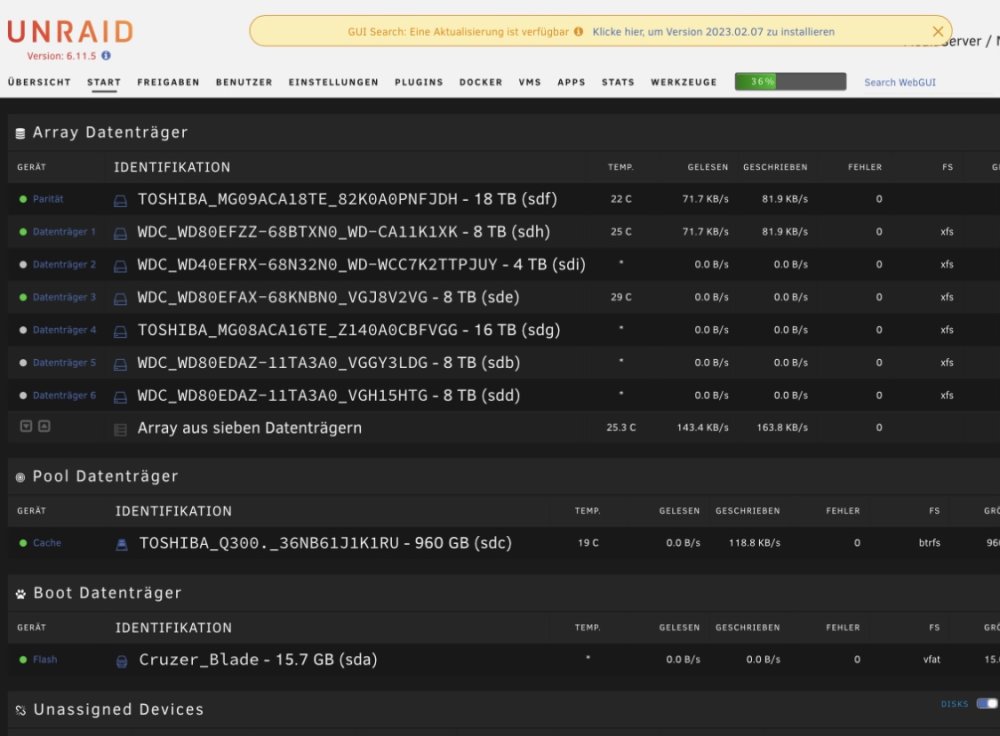Open the Parität device link
1000x736 pixels.
[x=48, y=199]
